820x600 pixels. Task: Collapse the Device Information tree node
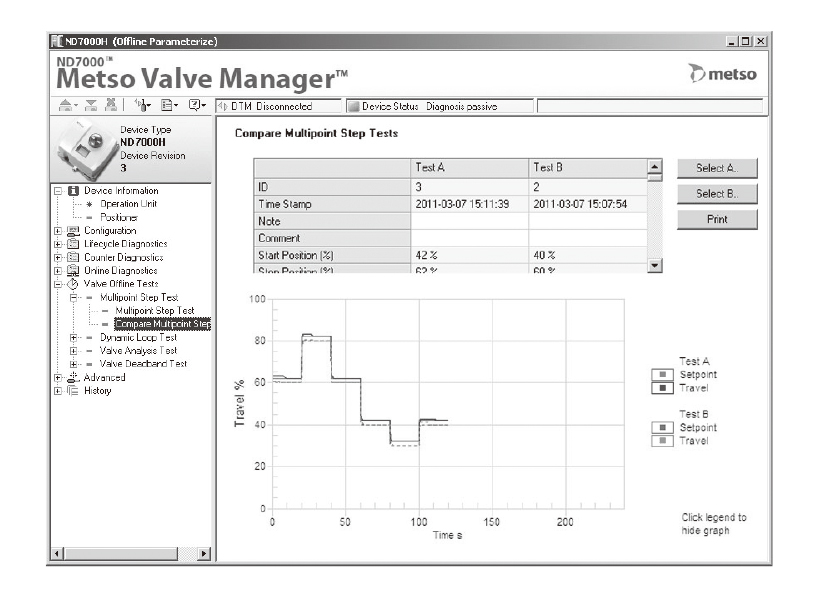[x=58, y=191]
